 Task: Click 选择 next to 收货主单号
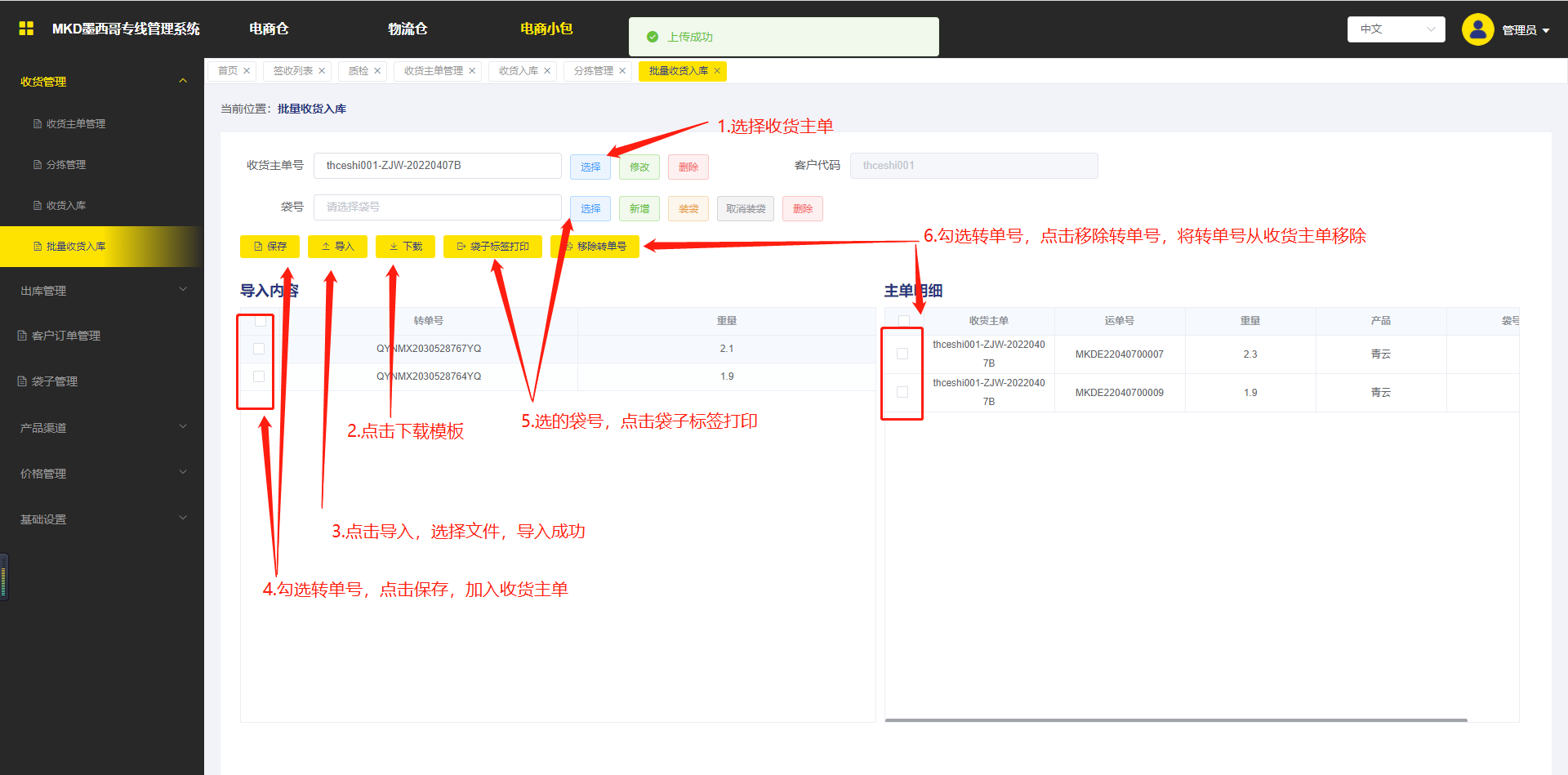pos(590,167)
